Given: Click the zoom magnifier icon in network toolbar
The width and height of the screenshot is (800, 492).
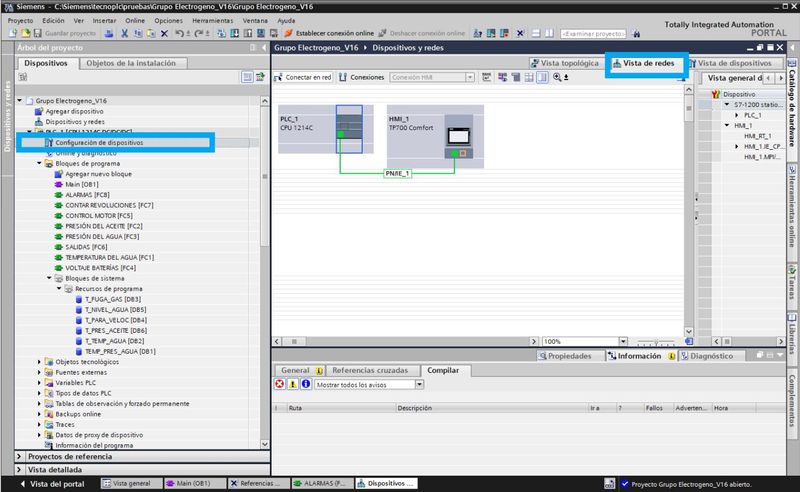Looking at the screenshot, I should (557, 77).
